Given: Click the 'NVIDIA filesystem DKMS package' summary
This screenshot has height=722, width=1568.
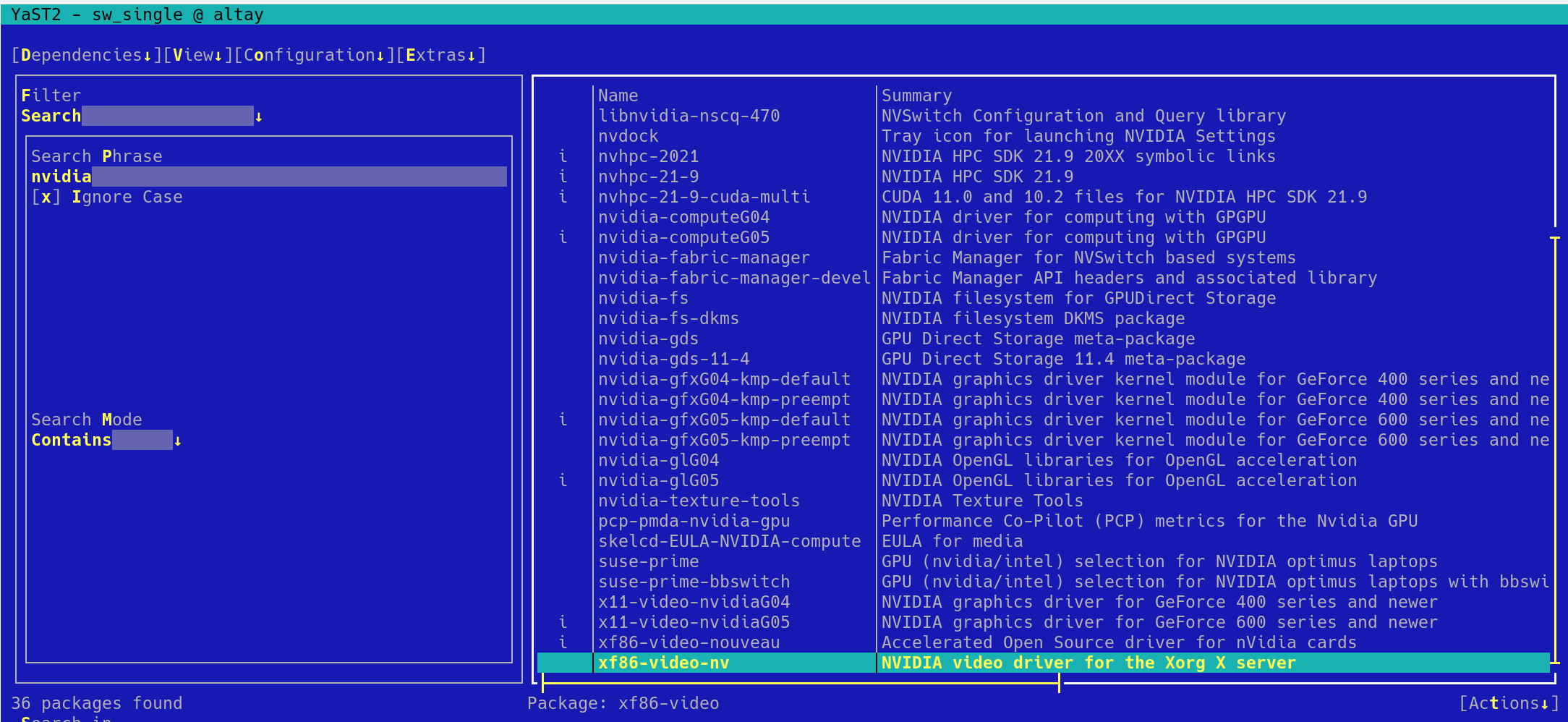Looking at the screenshot, I should (1033, 318).
